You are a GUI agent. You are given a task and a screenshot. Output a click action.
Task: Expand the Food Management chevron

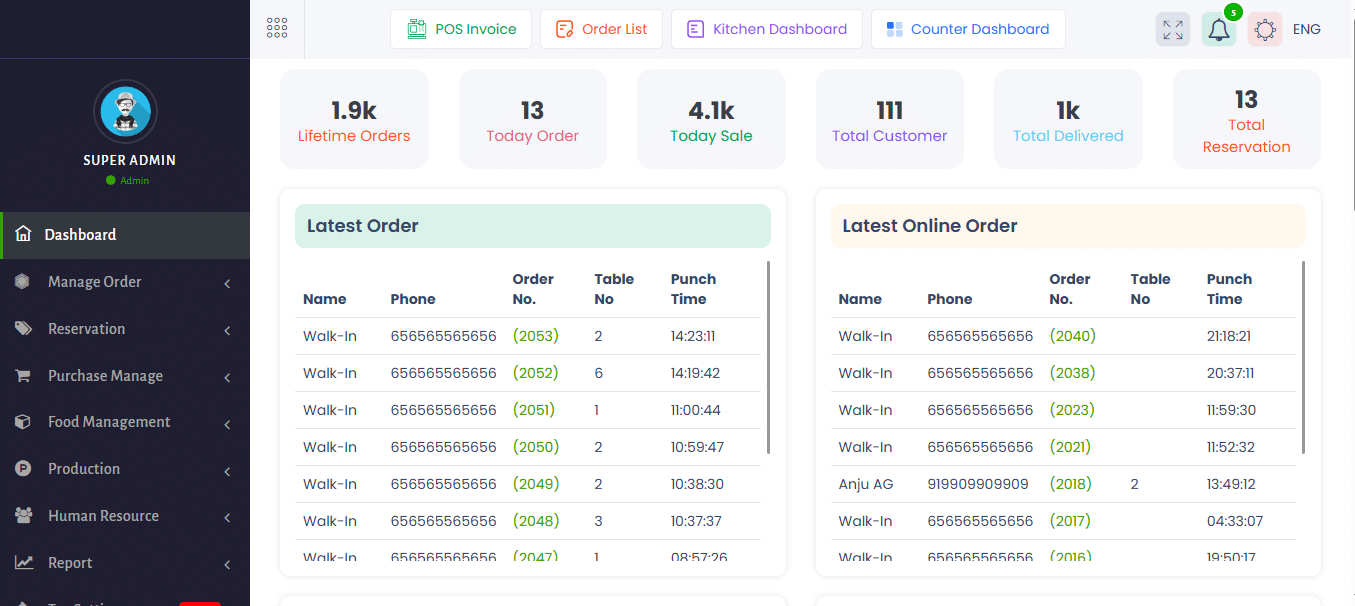click(x=227, y=425)
